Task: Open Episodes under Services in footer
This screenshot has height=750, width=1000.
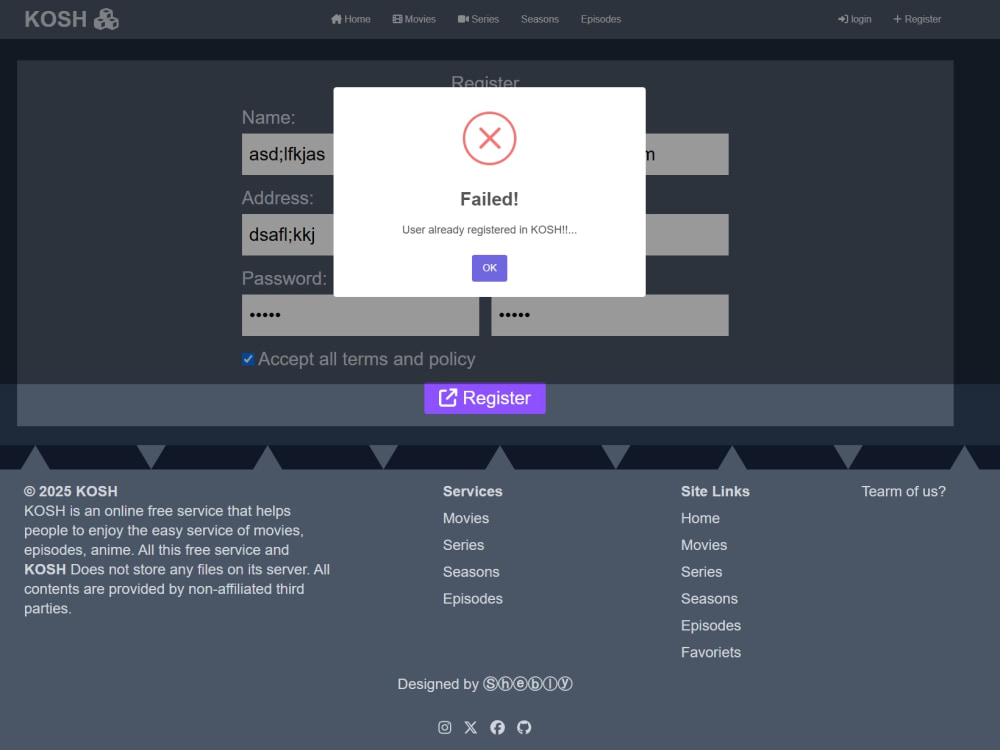Action: point(473,599)
